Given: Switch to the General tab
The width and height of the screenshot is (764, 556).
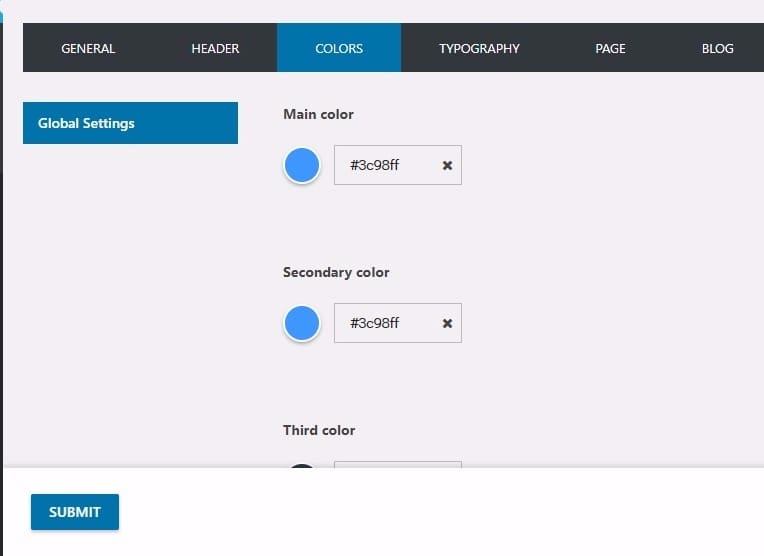Looking at the screenshot, I should (x=88, y=48).
